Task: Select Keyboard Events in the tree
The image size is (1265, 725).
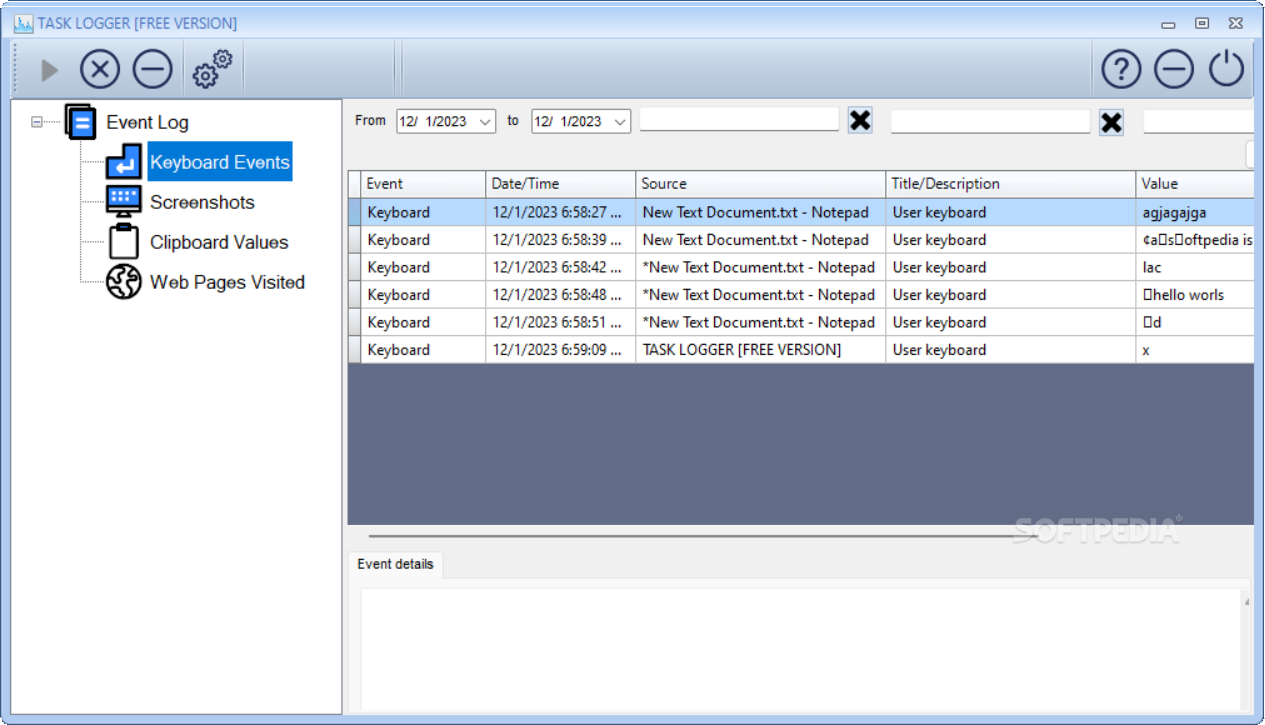Action: tap(220, 162)
